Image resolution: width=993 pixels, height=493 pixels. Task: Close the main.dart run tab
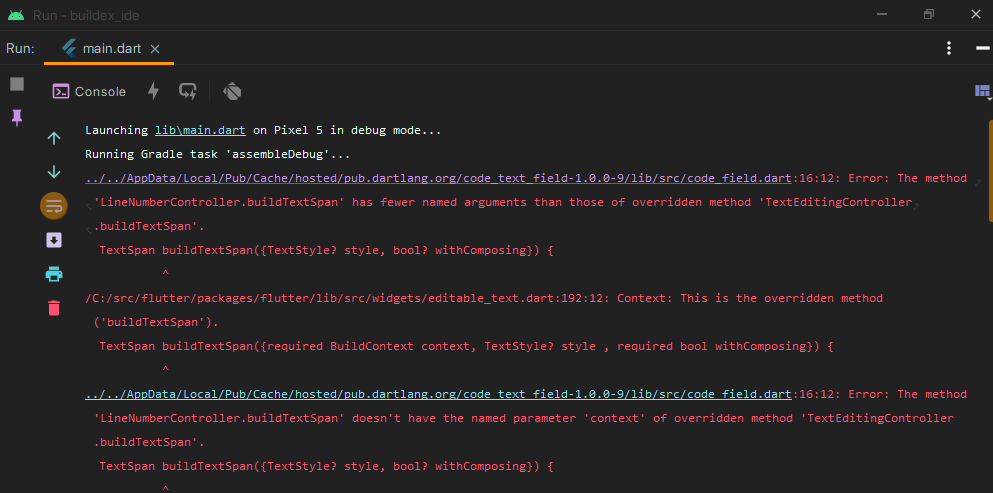point(155,49)
